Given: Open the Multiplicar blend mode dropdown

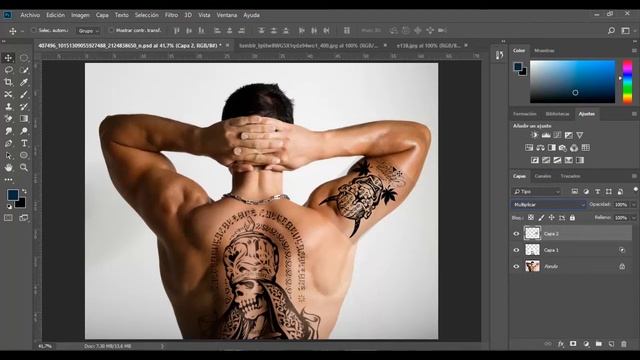Looking at the screenshot, I should (548, 204).
